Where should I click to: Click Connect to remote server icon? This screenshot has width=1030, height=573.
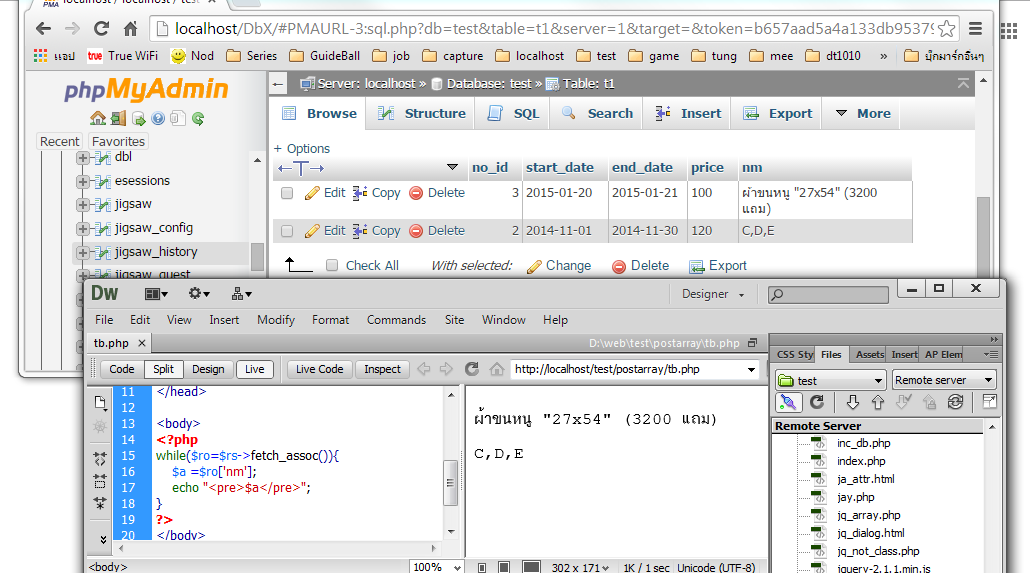(788, 402)
